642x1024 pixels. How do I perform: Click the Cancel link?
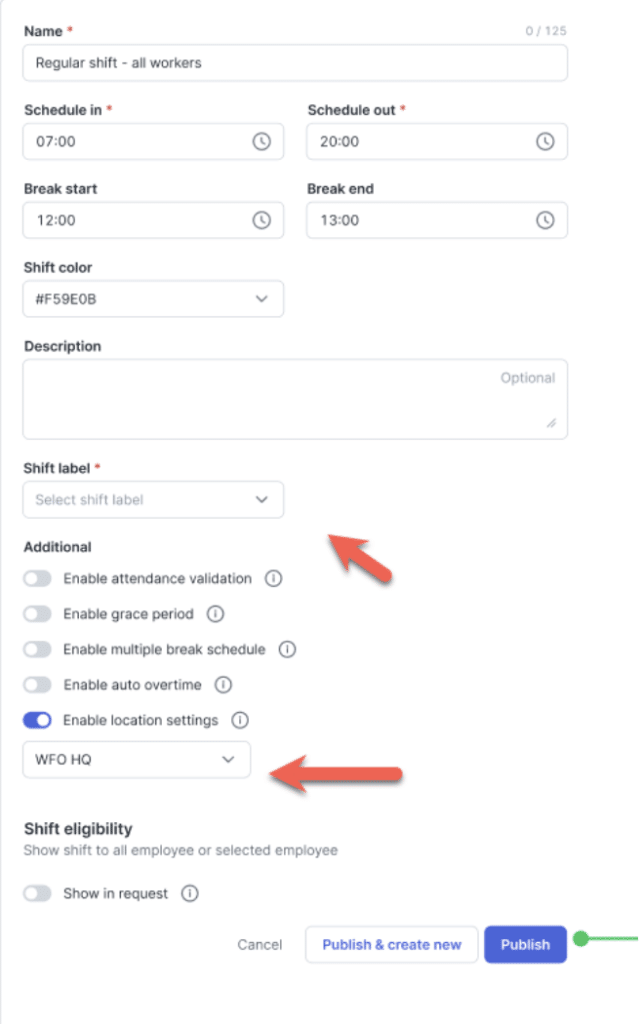click(x=260, y=945)
